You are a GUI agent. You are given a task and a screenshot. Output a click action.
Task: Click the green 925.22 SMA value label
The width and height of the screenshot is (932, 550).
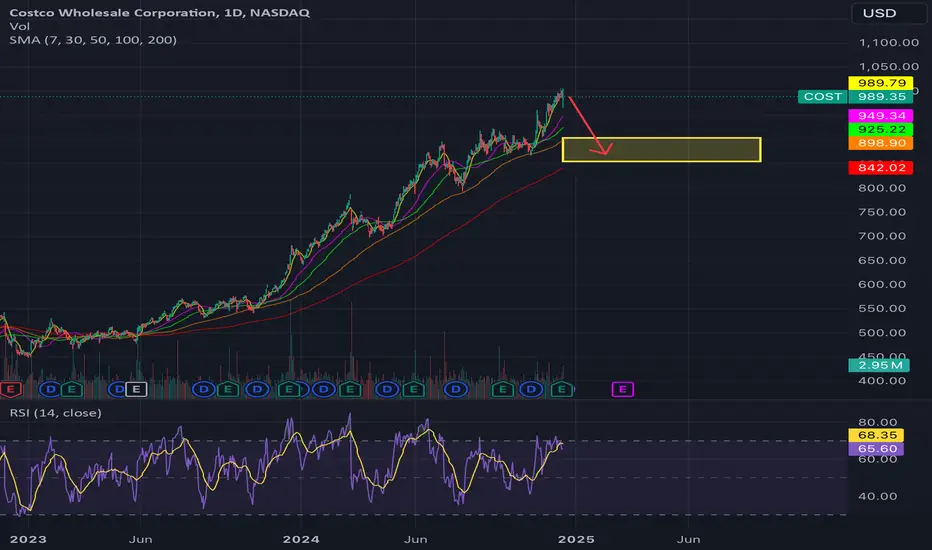[x=881, y=129]
